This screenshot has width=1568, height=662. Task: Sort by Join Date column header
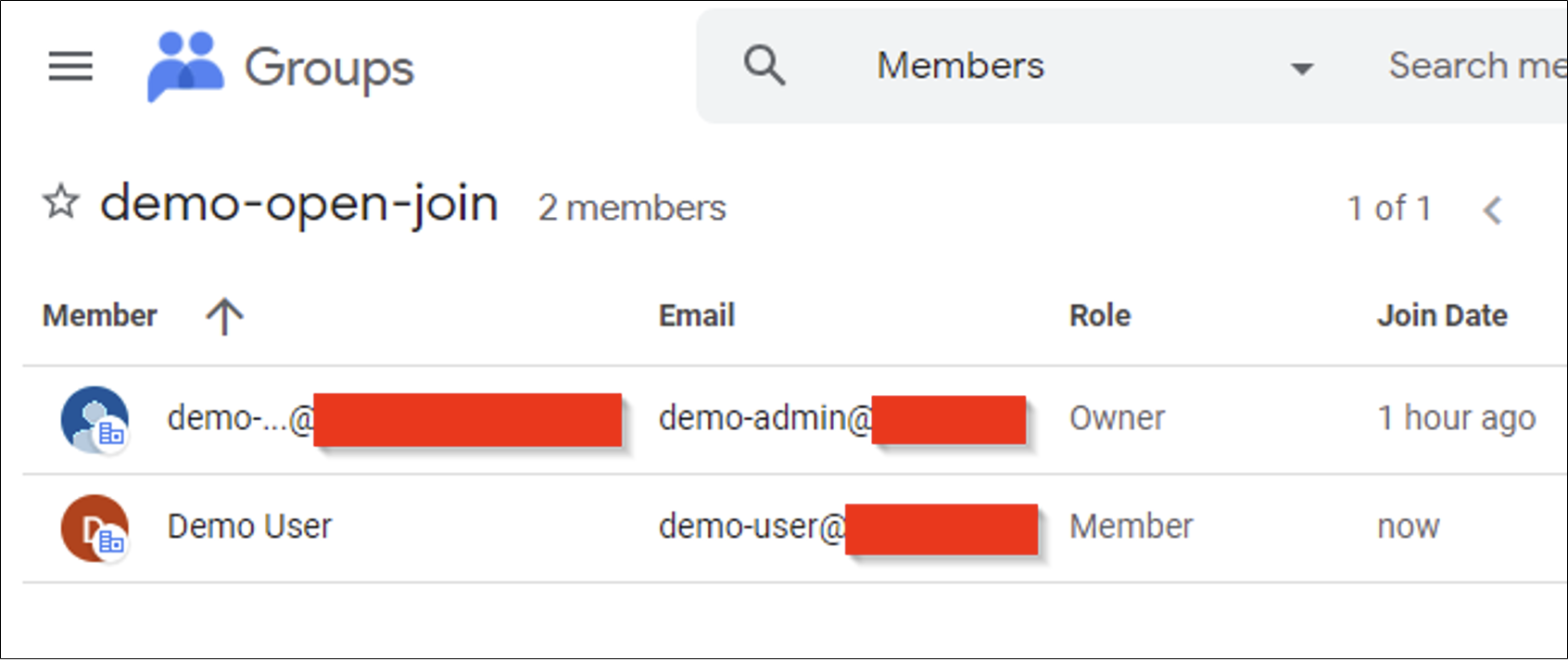point(1442,316)
